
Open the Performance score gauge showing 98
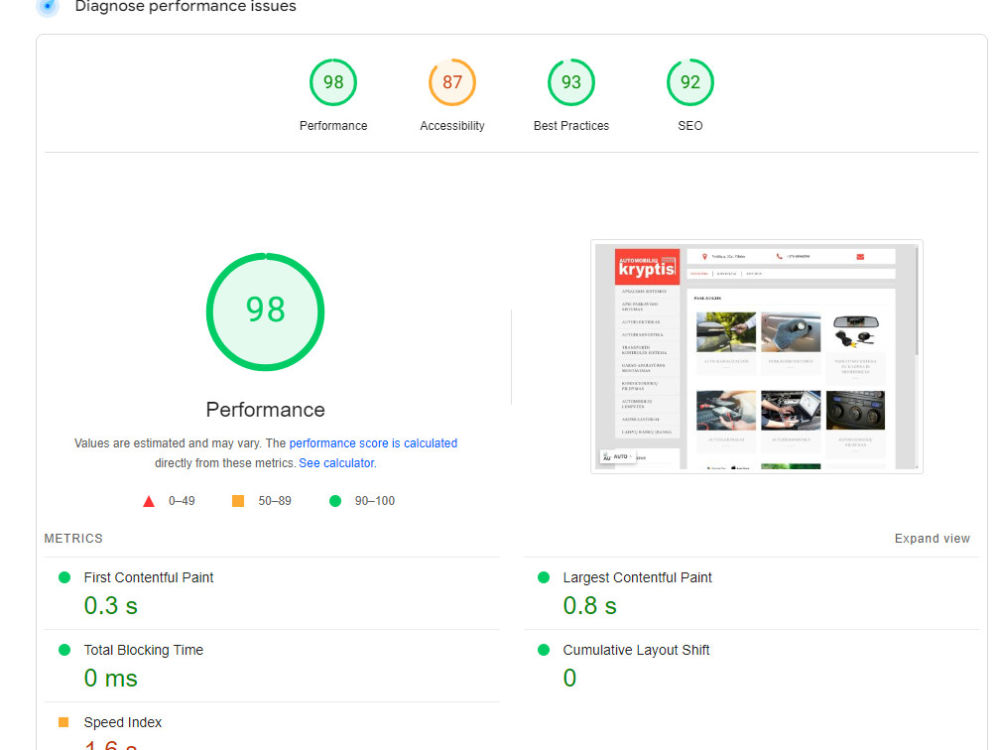333,82
